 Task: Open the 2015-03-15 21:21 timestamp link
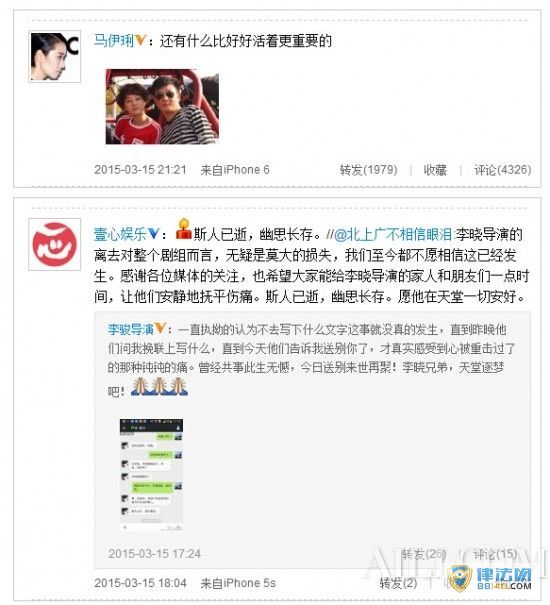point(140,170)
